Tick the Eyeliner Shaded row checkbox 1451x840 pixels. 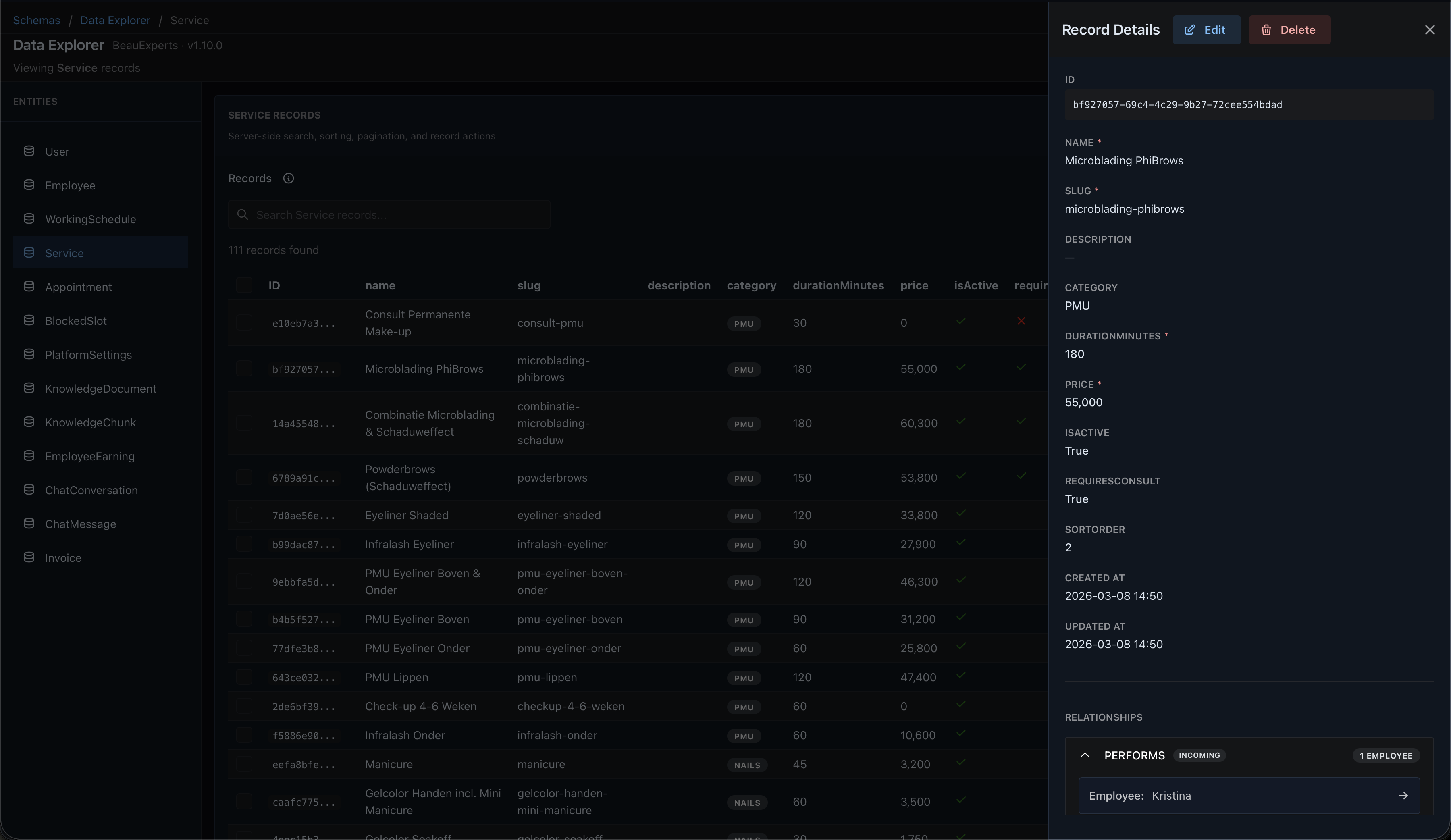(244, 515)
